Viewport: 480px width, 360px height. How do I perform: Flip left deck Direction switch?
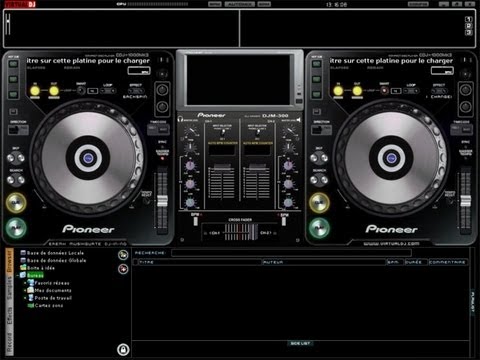point(18,130)
